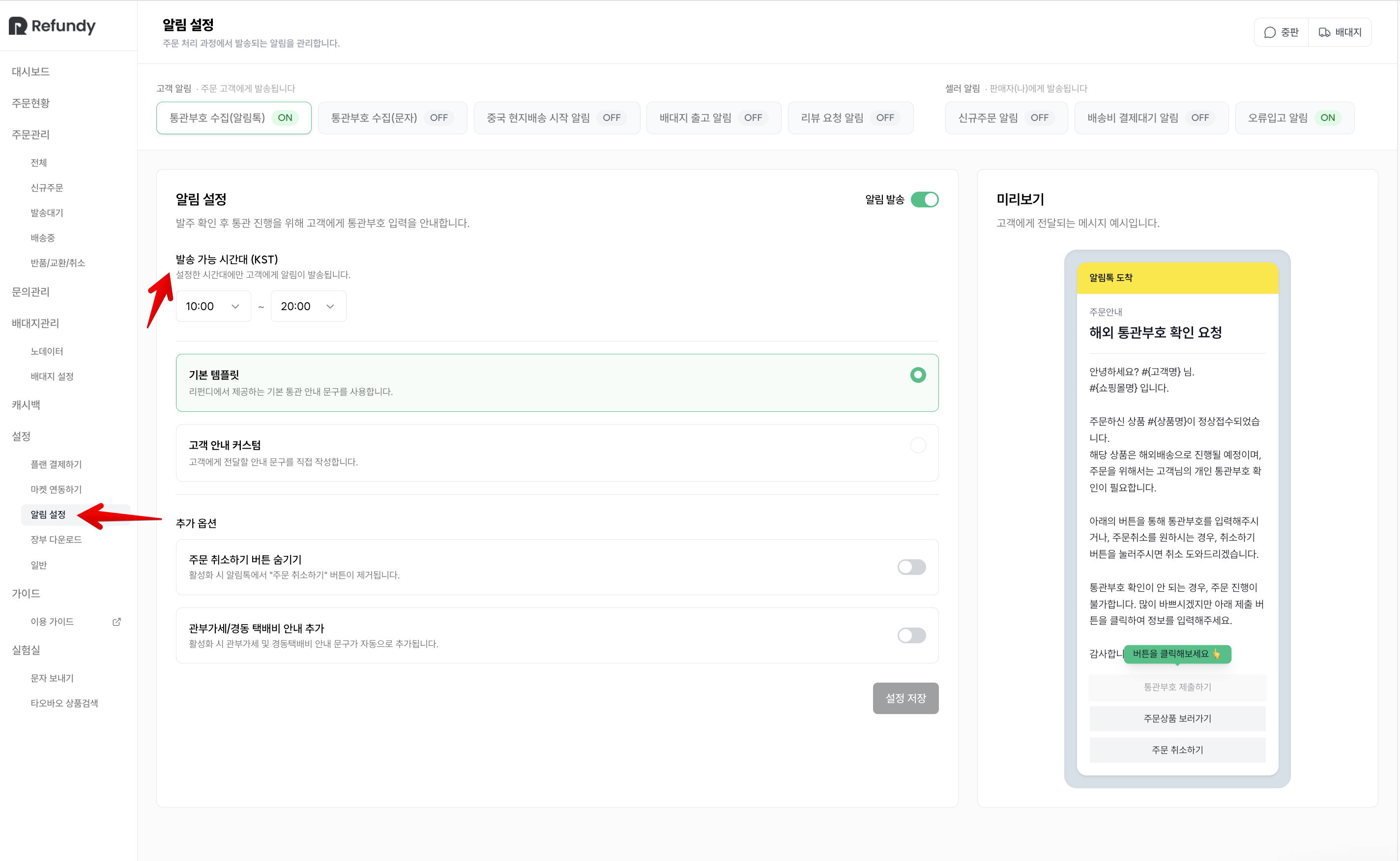Click the external link icon beside 이용 가이드
Screen dimensions: 1400x861
pyautogui.click(x=117, y=621)
